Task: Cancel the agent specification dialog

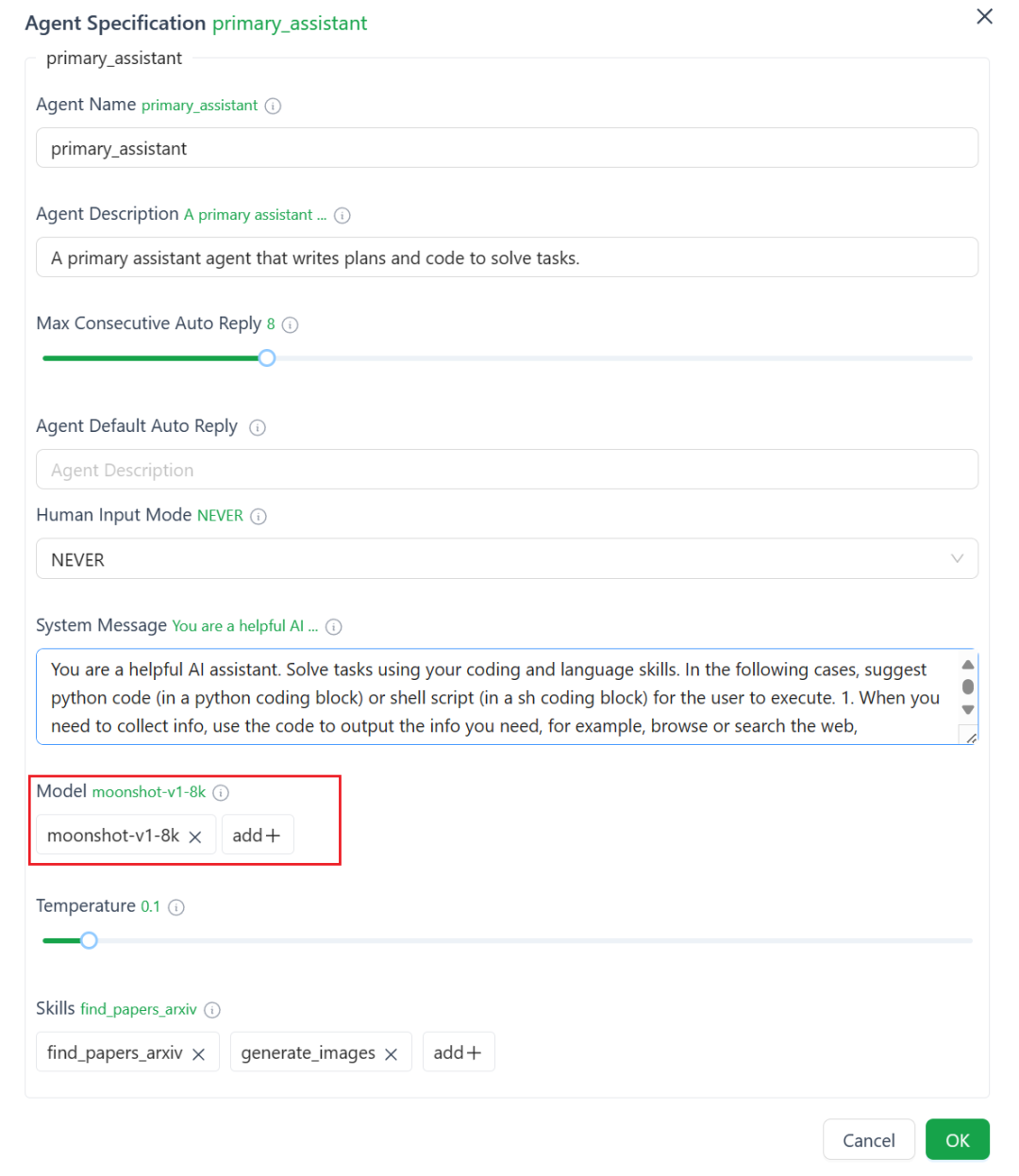Action: pyautogui.click(x=868, y=1139)
